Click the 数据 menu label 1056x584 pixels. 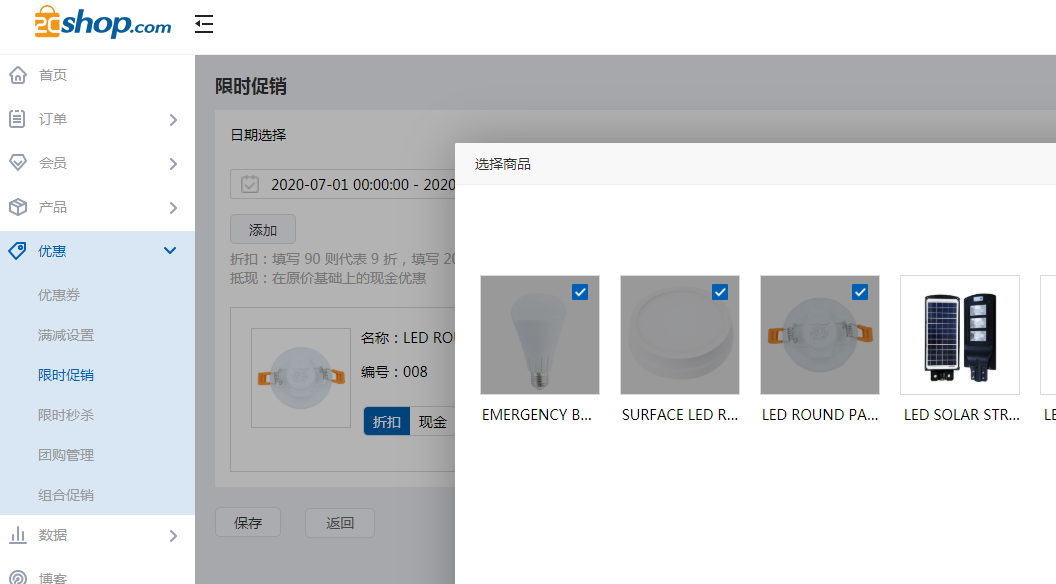[x=53, y=535]
